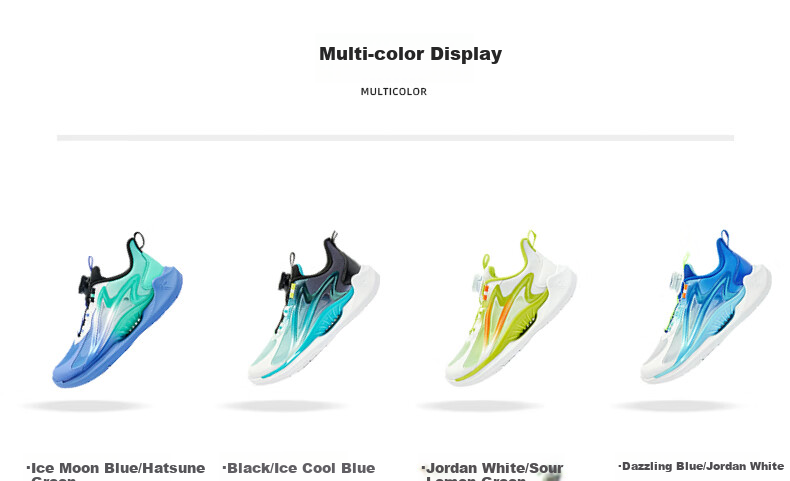Click the white lace dial on lemon green shoe
Image resolution: width=790 pixels, height=481 pixels.
click(477, 285)
